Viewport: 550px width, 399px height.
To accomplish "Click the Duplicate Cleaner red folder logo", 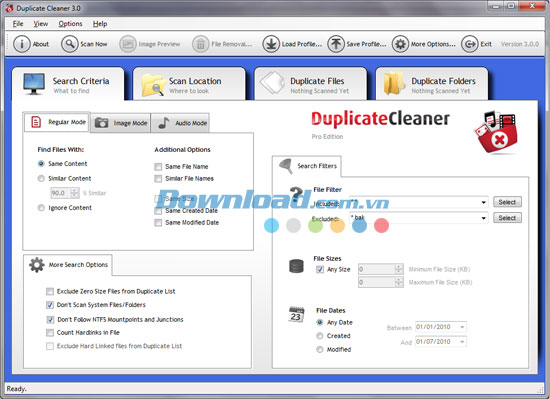I will [x=496, y=133].
